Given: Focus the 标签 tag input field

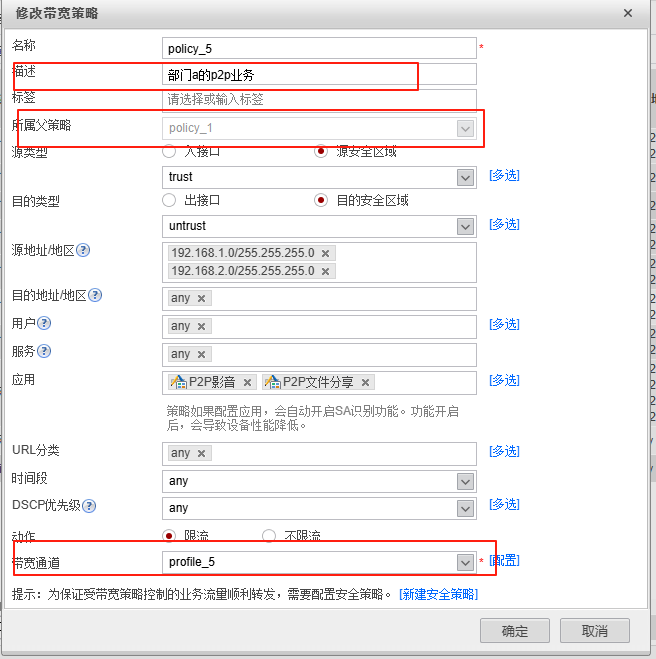Looking at the screenshot, I should coord(319,100).
